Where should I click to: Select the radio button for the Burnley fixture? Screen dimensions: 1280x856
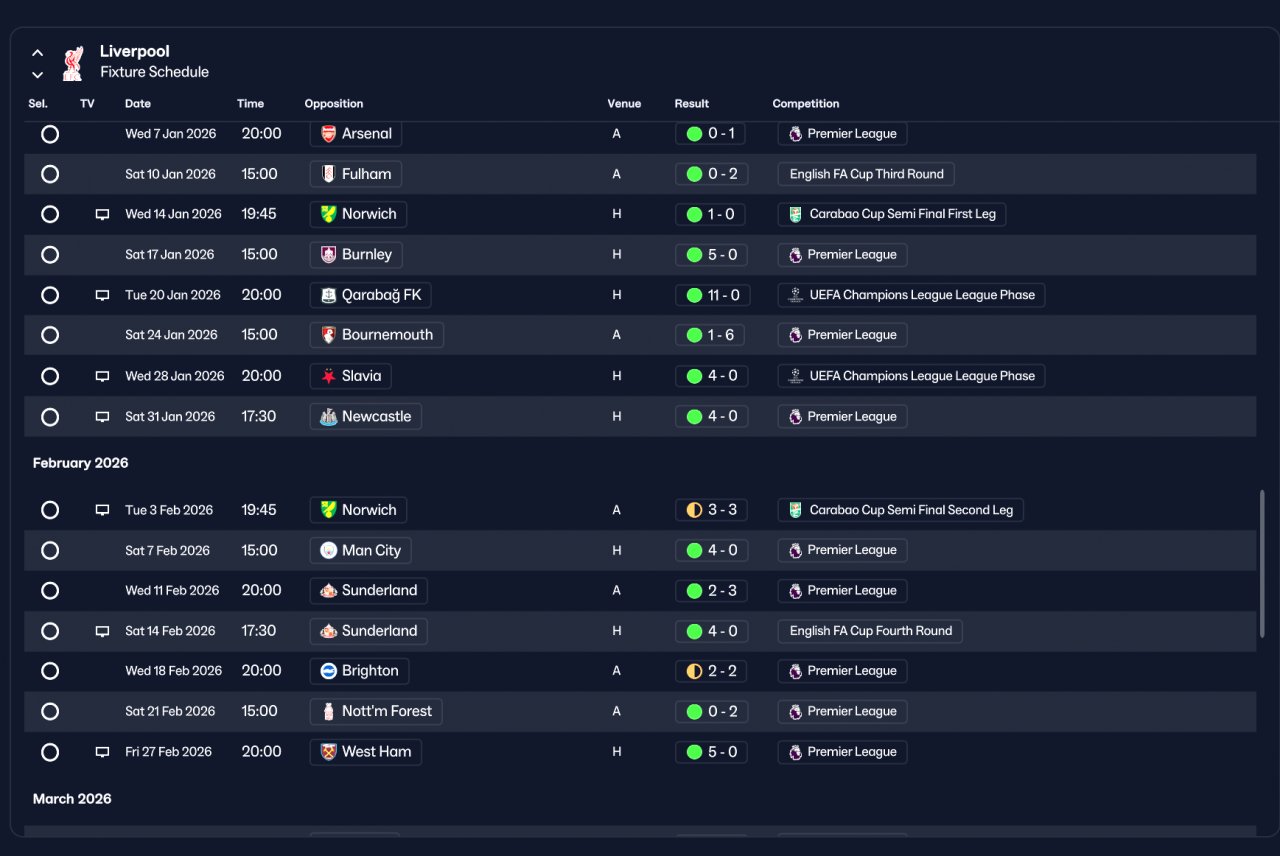pos(50,255)
